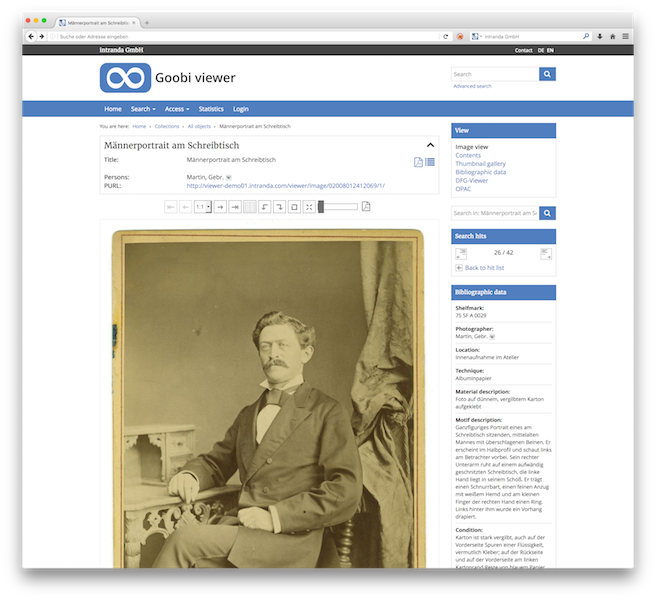
Task: Expand the Access menu in the blue nav bar
Action: (x=177, y=109)
